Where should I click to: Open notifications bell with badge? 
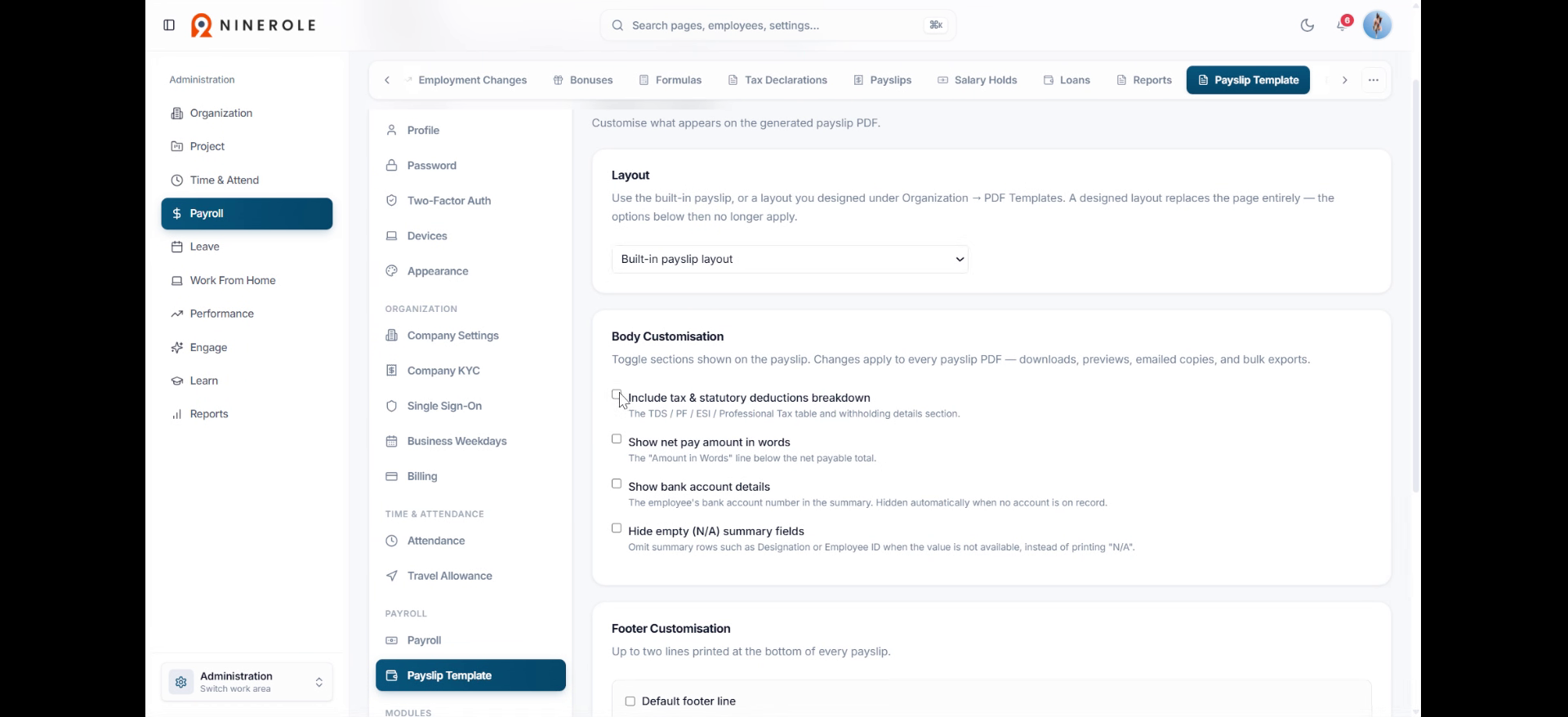click(x=1343, y=24)
